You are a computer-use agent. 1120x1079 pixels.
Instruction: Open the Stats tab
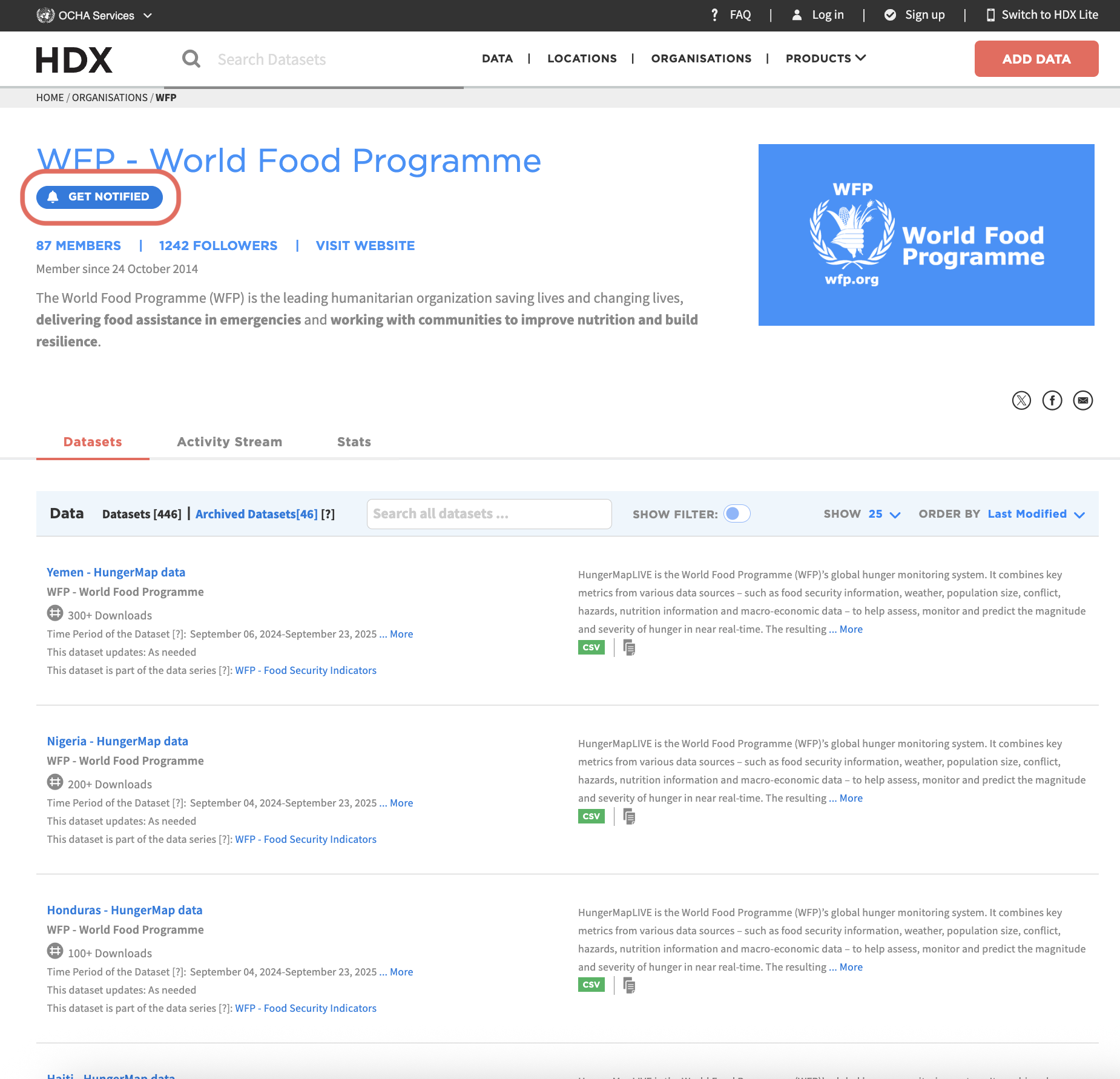click(x=354, y=442)
